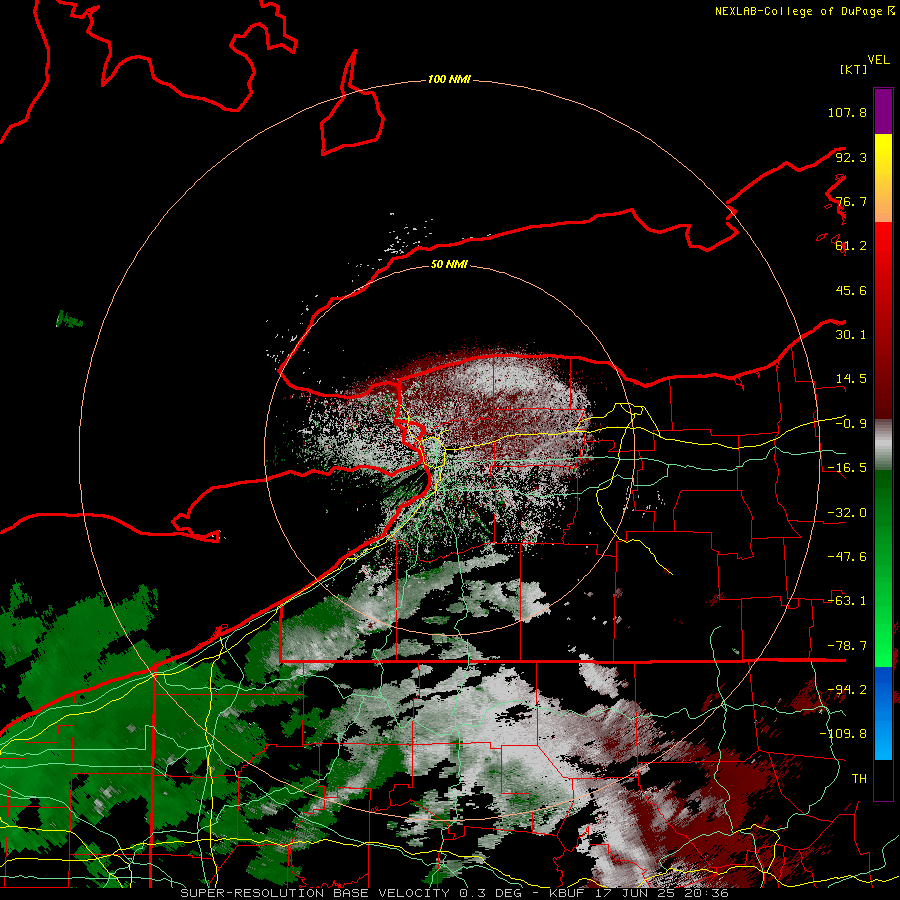The height and width of the screenshot is (900, 900).
Task: Click the purple top segment of color bar
Action: (x=883, y=111)
